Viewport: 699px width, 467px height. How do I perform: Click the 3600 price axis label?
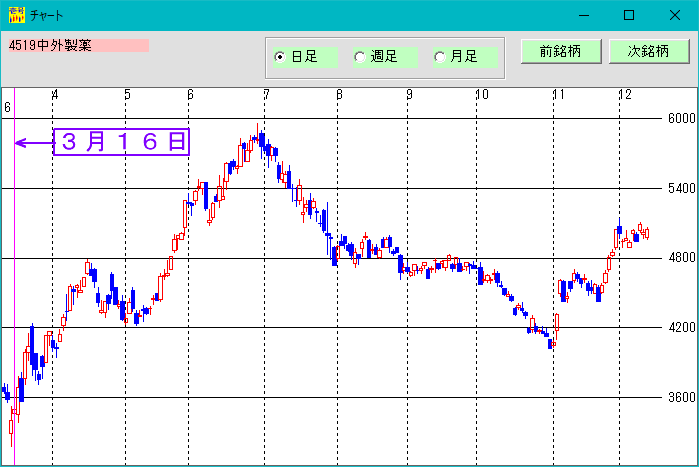point(681,397)
